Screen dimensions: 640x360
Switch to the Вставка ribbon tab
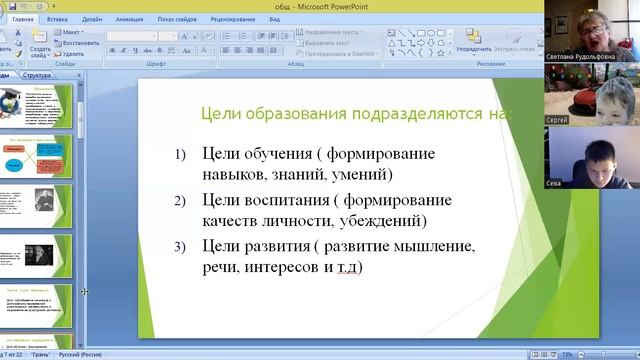57,19
